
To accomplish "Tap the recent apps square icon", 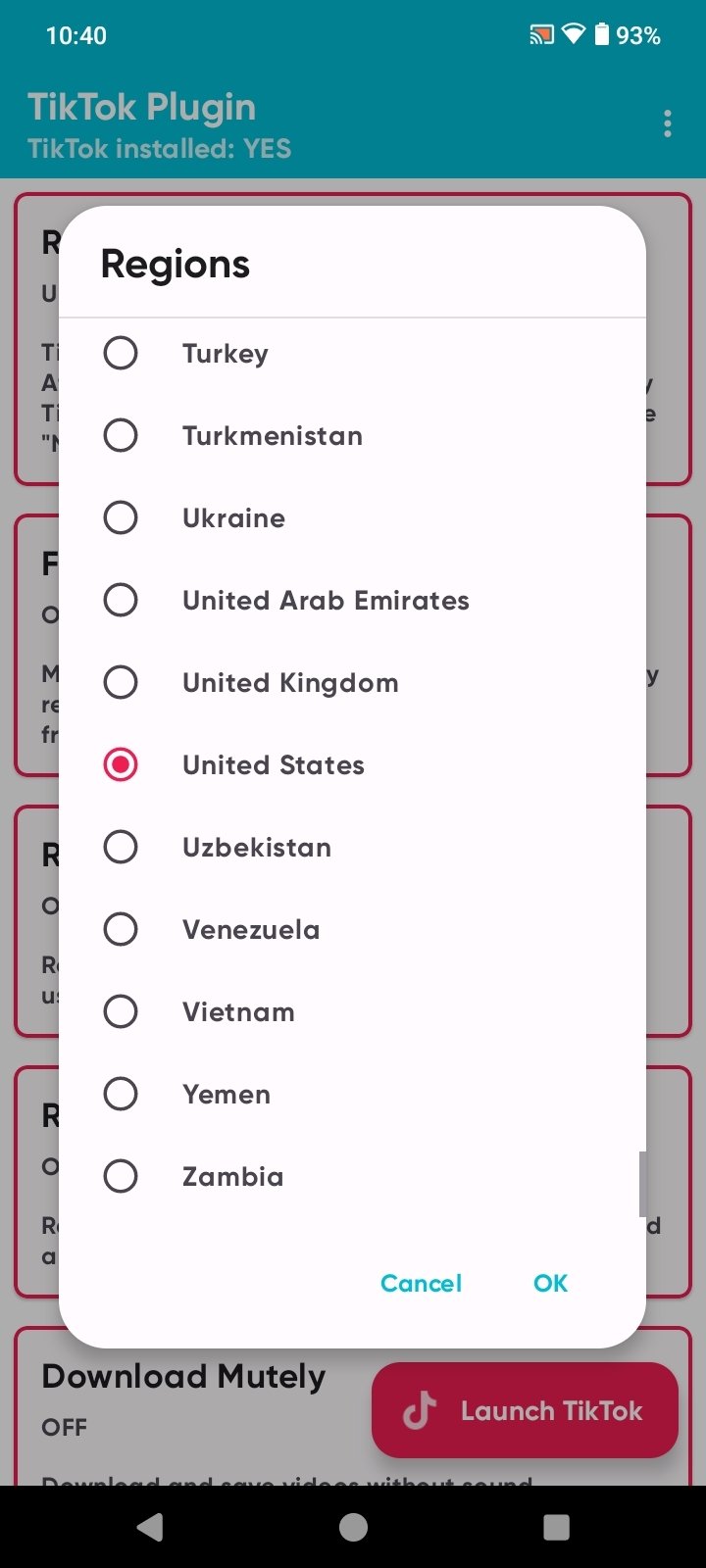I will coord(556,1527).
